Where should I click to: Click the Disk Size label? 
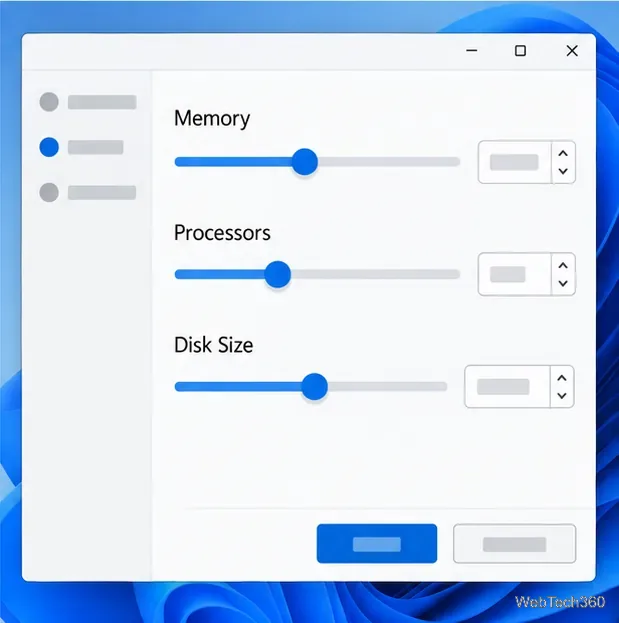[214, 345]
